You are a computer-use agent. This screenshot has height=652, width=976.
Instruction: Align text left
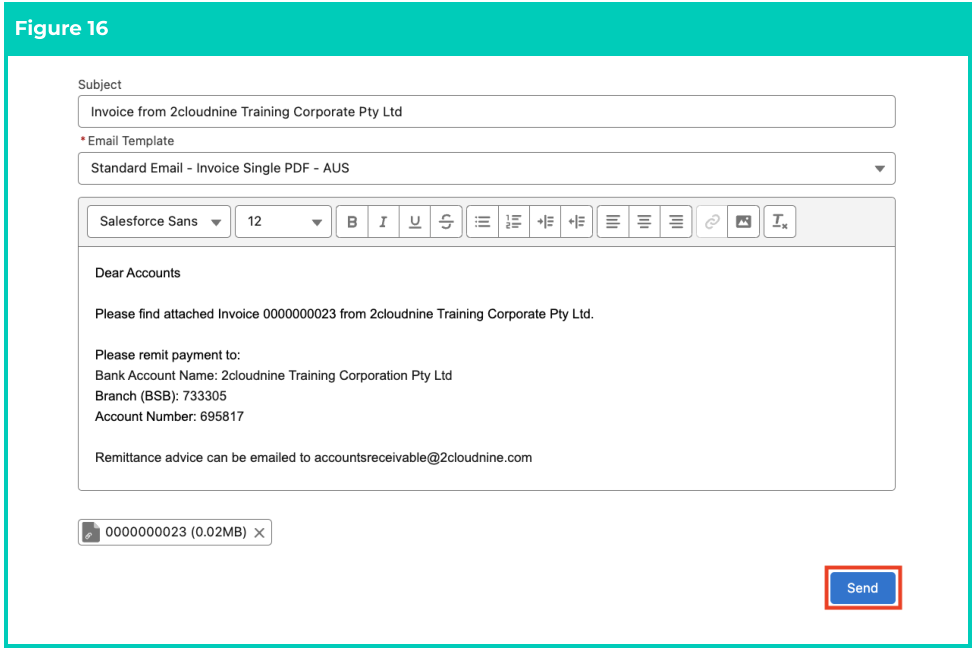(613, 222)
